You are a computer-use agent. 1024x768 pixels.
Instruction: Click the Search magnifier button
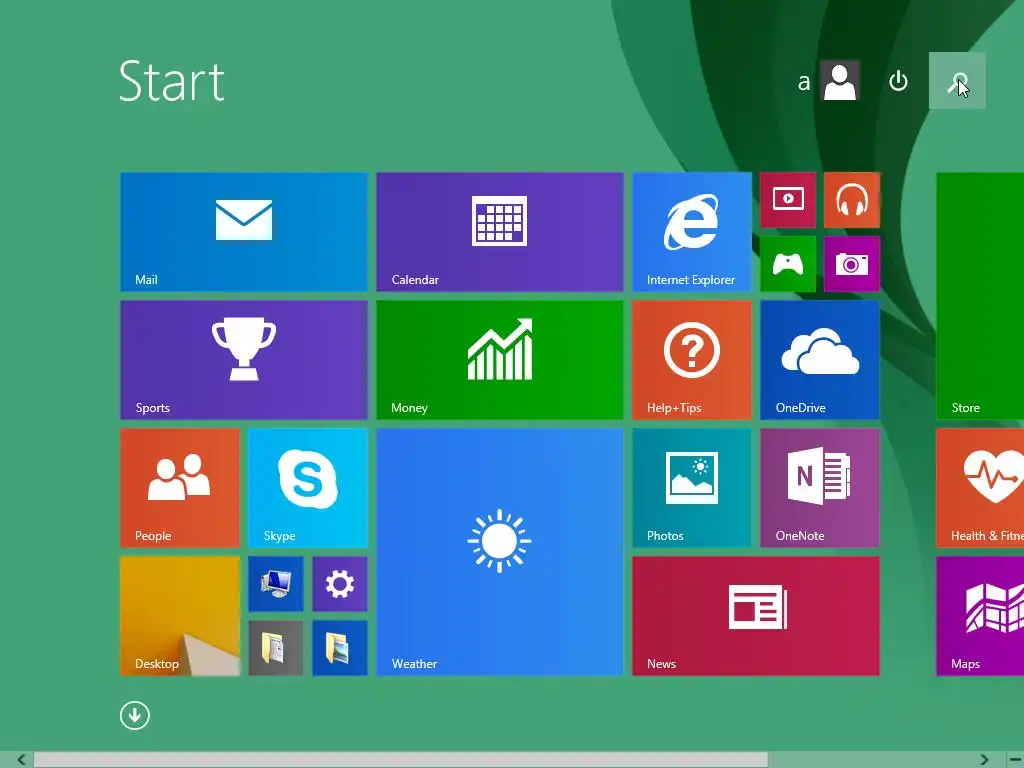(957, 81)
